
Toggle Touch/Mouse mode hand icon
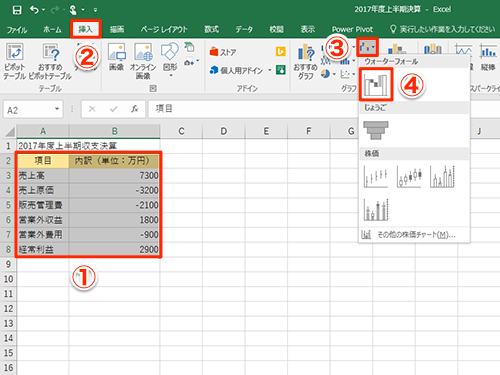tap(73, 10)
